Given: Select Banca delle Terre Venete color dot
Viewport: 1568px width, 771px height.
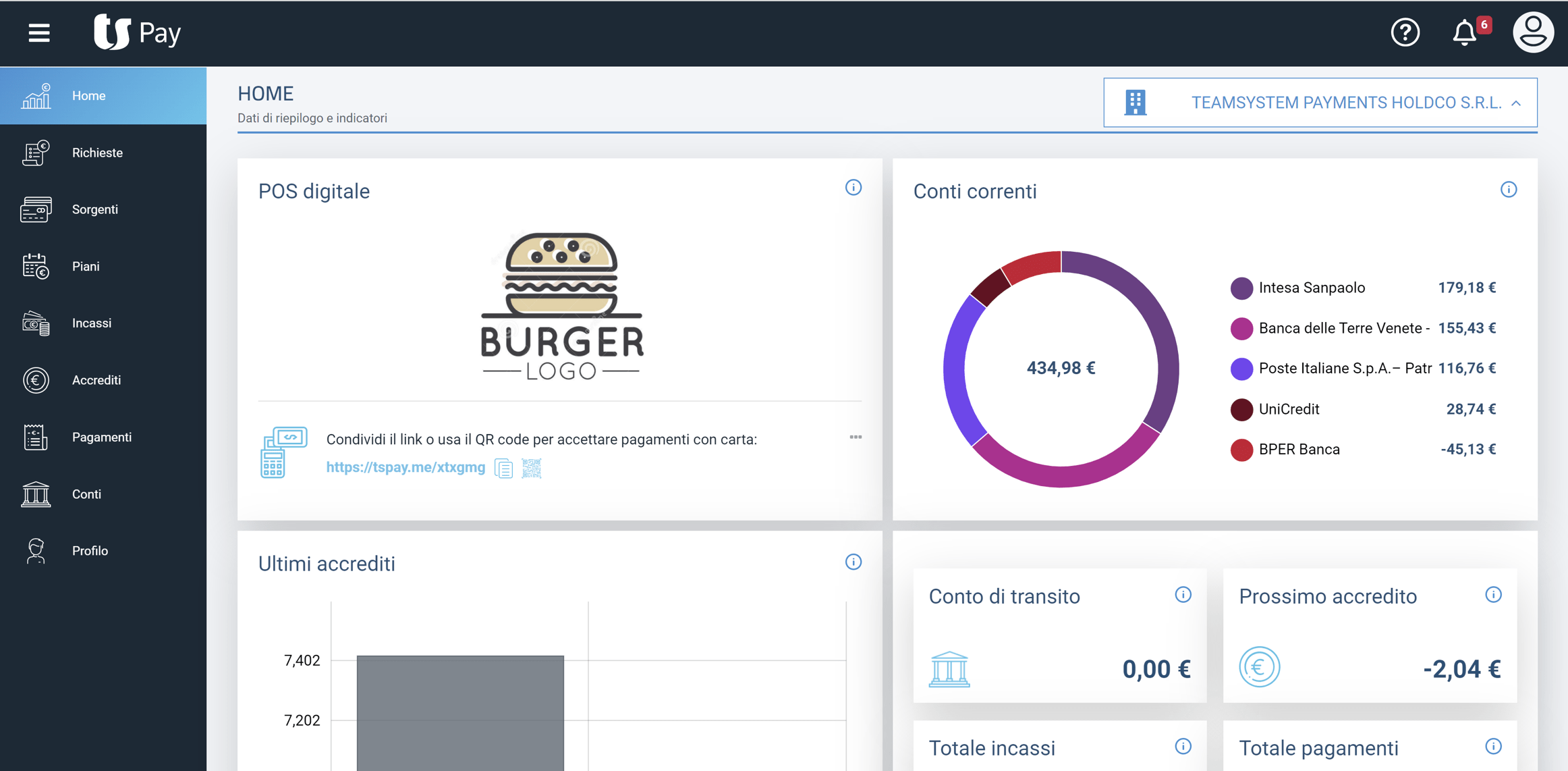Looking at the screenshot, I should coord(1241,329).
